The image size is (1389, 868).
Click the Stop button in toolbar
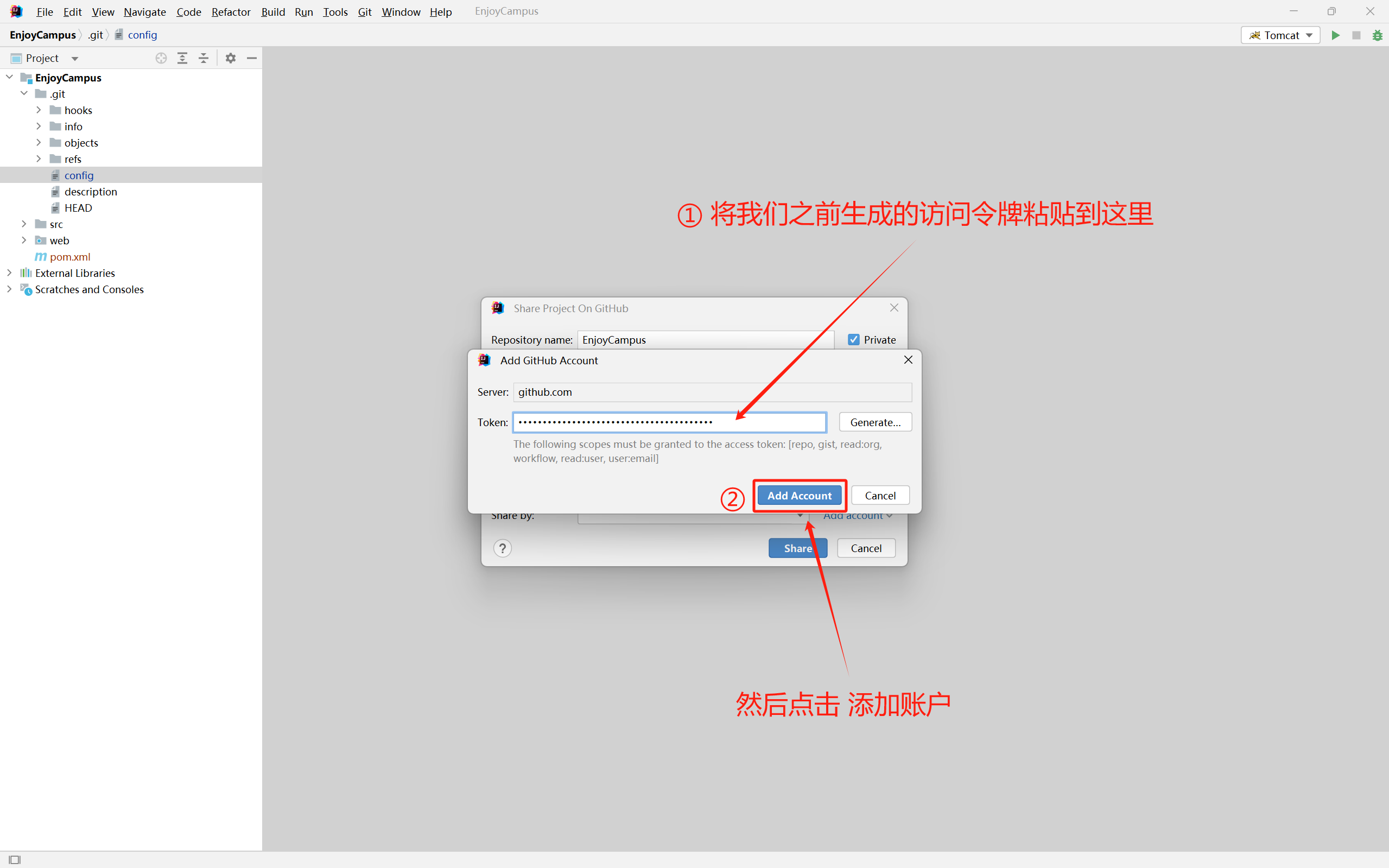1356,35
